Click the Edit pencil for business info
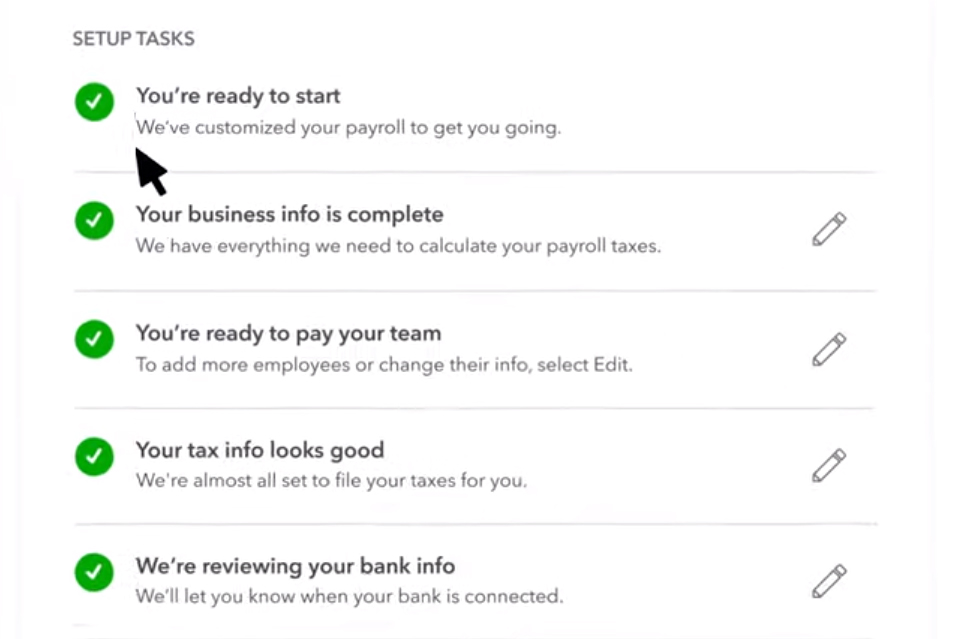 (828, 228)
